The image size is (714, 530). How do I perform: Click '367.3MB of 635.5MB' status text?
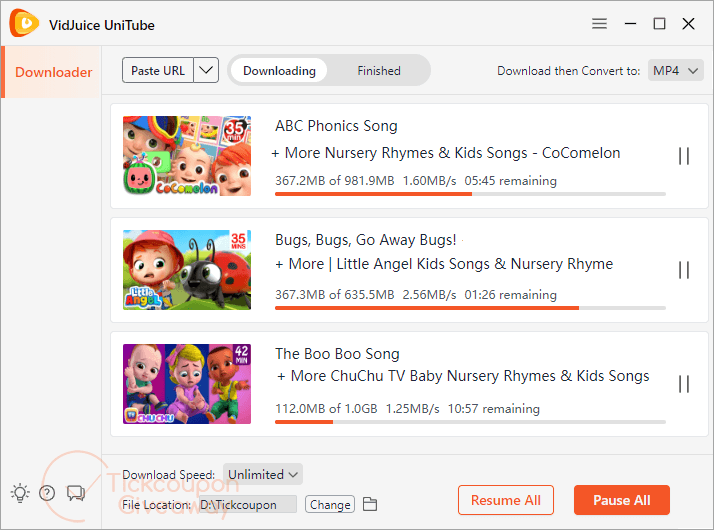click(335, 295)
